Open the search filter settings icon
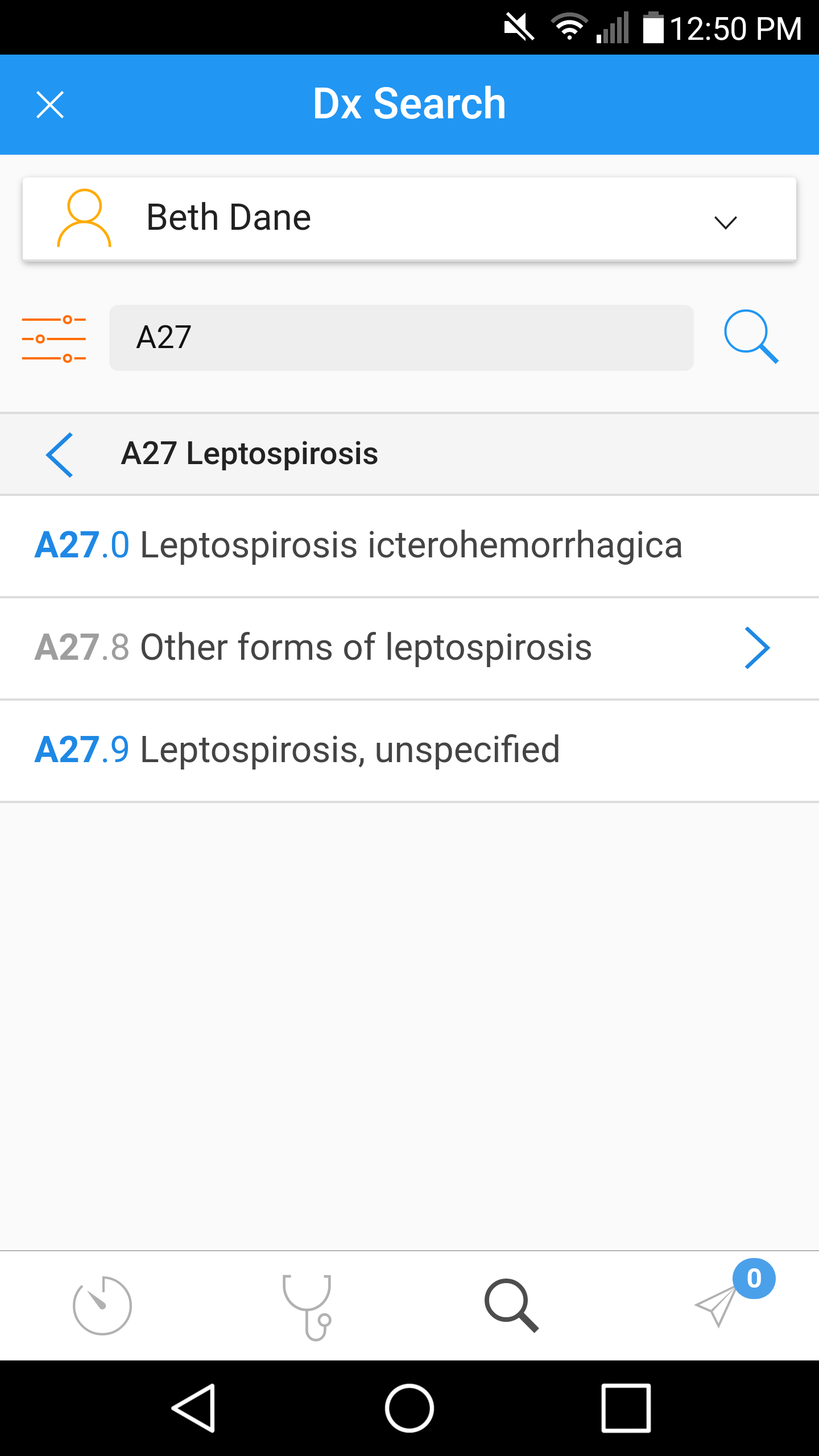This screenshot has width=819, height=1456. (x=54, y=339)
